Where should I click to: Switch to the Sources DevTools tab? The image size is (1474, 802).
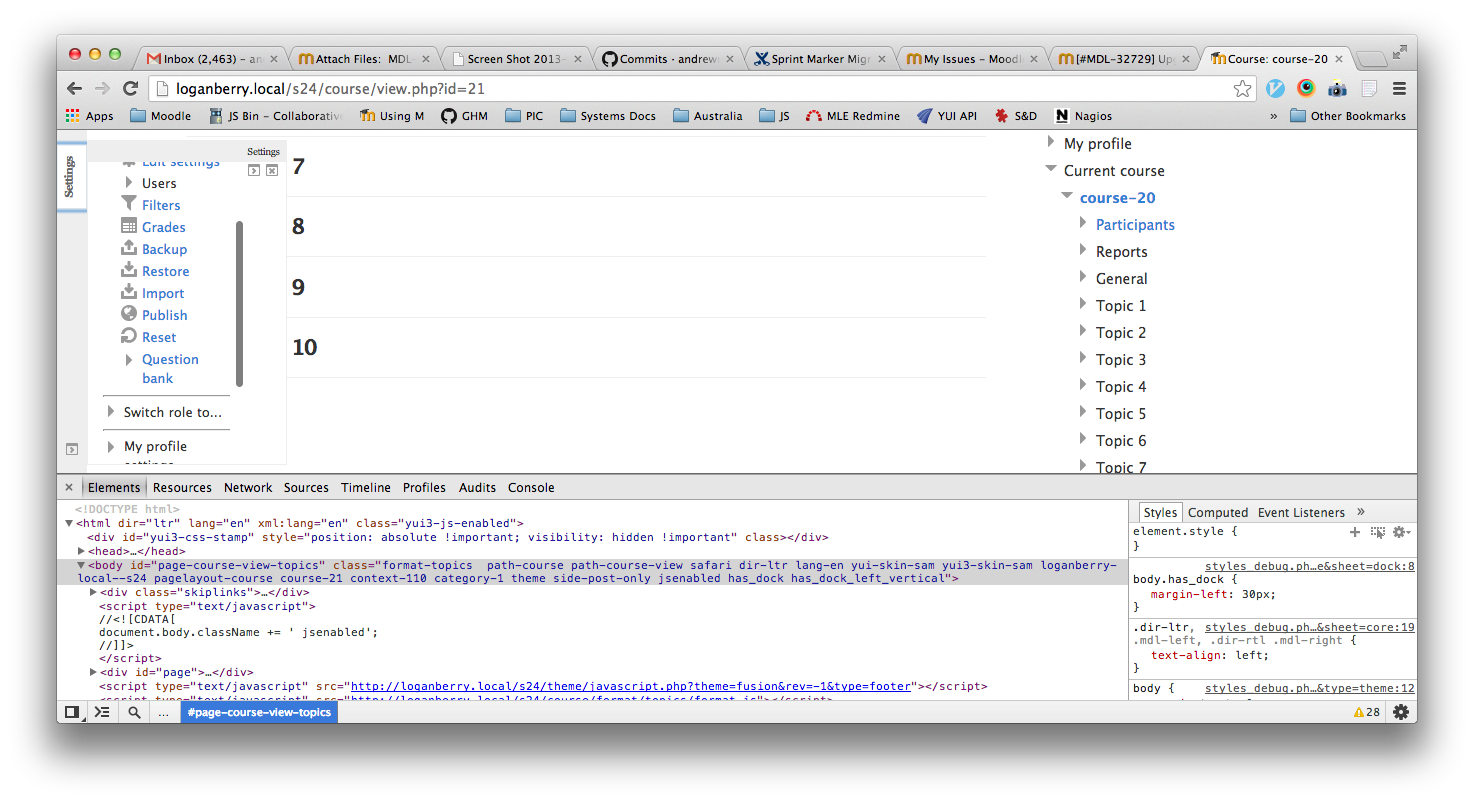[x=306, y=487]
